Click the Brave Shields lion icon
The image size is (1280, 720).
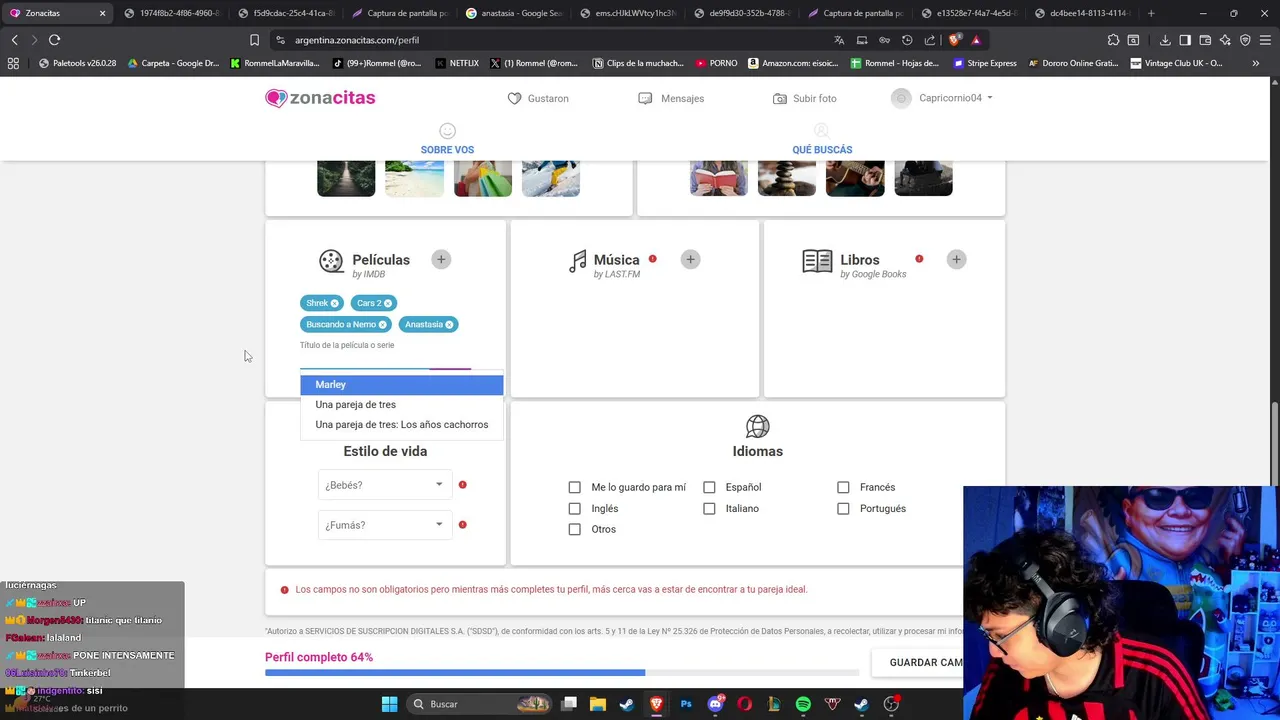[955, 40]
